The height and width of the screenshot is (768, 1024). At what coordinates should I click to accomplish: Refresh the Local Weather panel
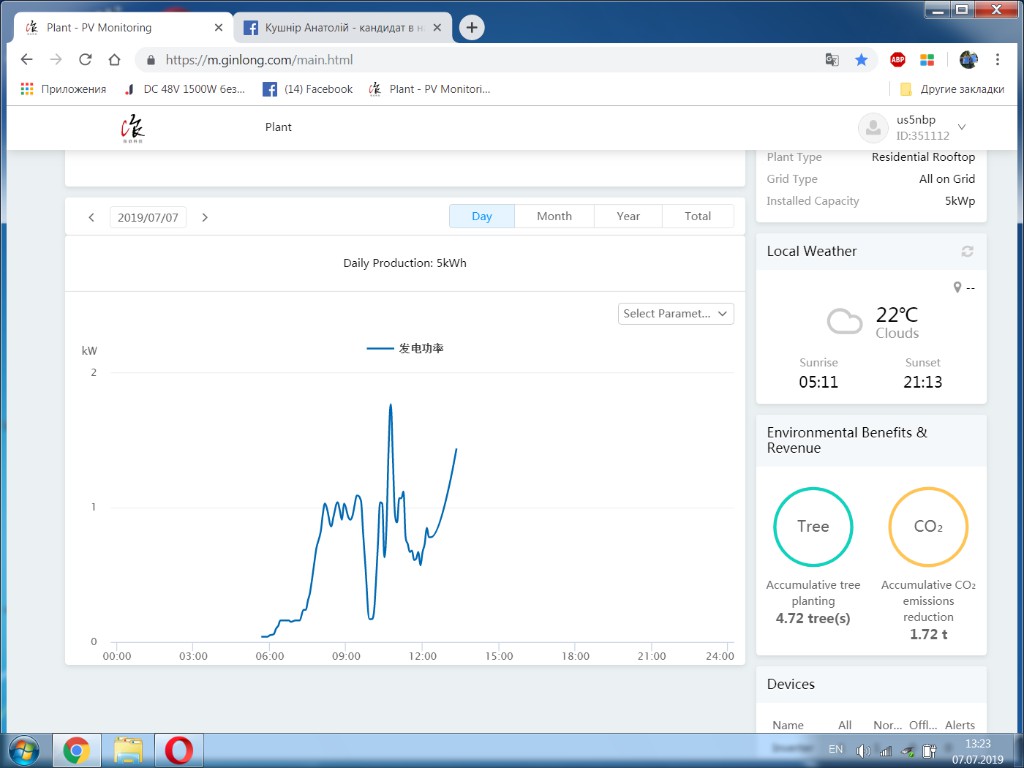point(967,252)
